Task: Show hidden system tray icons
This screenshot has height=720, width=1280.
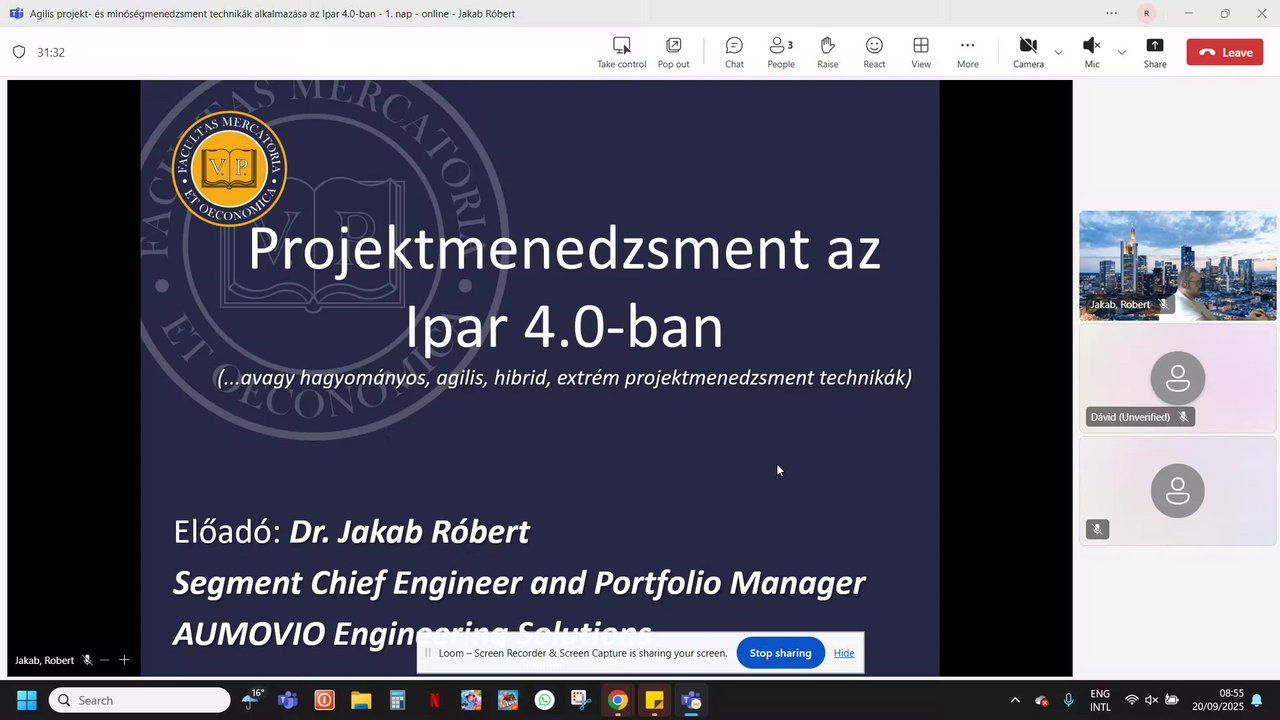Action: 1015,700
